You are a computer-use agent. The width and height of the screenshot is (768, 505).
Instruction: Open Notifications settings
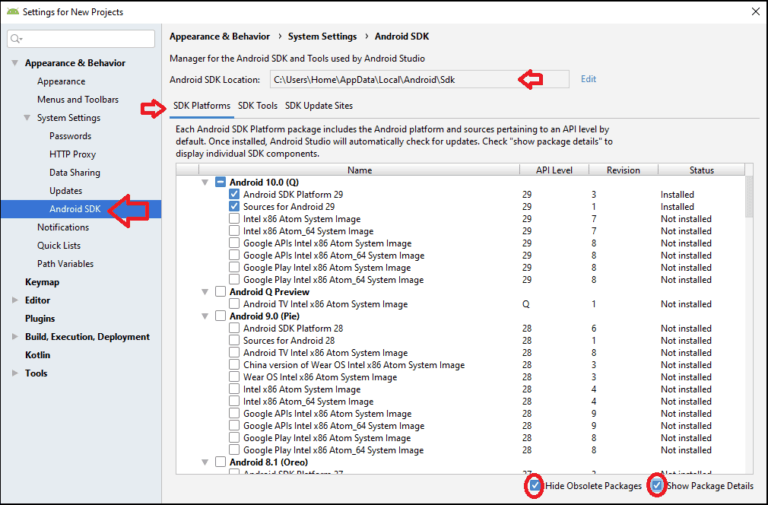(x=63, y=227)
